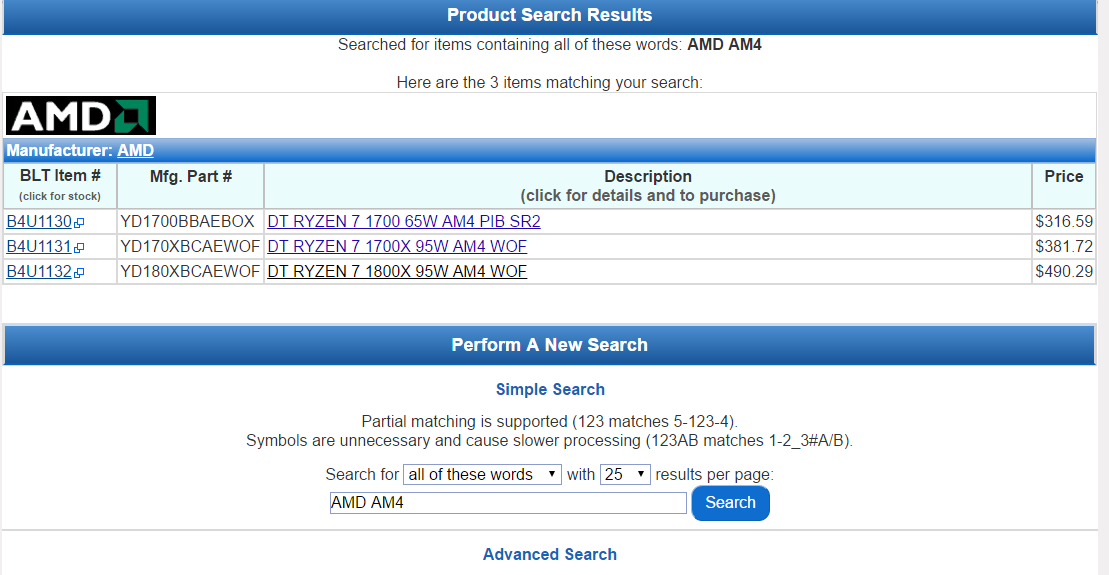Expand the 25 results per page dropdown
The width and height of the screenshot is (1109, 575).
point(625,475)
